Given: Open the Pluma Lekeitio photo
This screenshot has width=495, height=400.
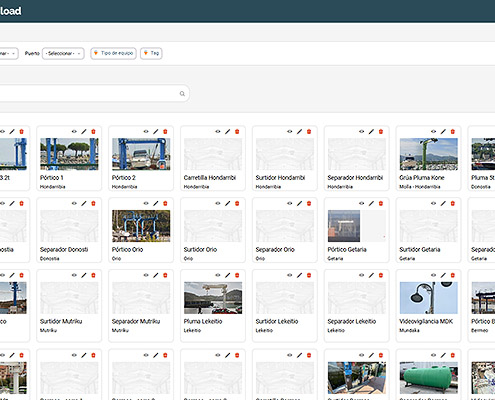Looking at the screenshot, I should click(213, 298).
